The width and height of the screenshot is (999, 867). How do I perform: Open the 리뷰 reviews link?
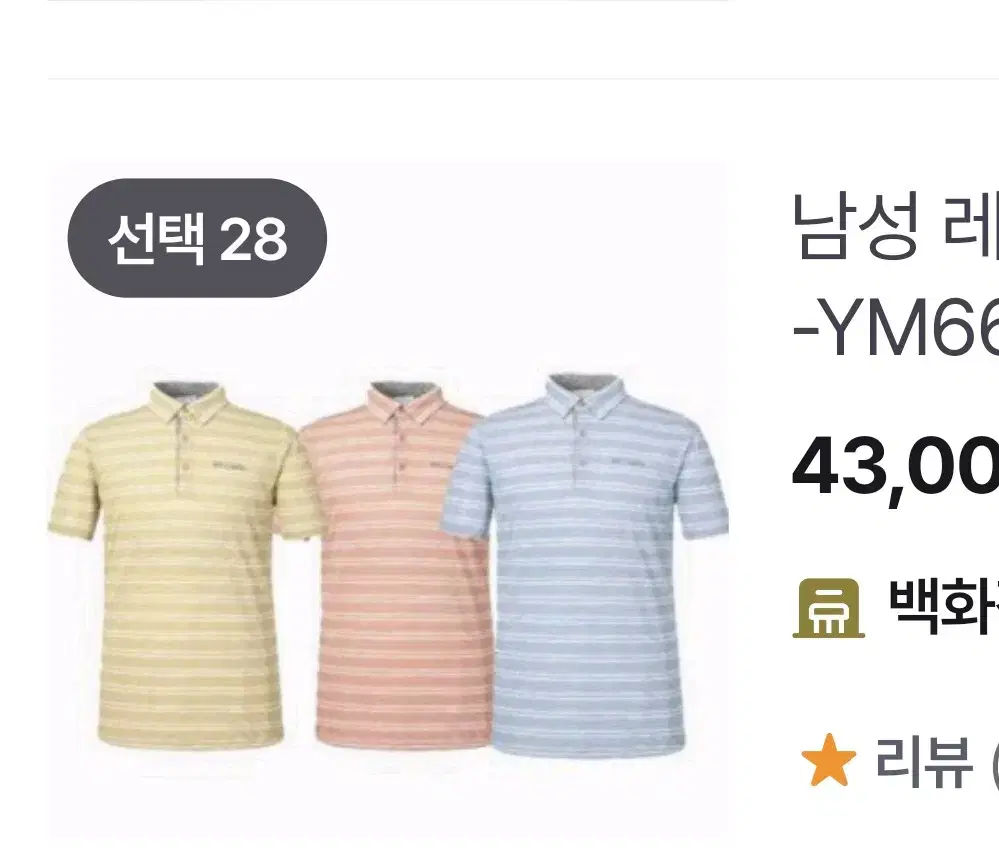924,761
